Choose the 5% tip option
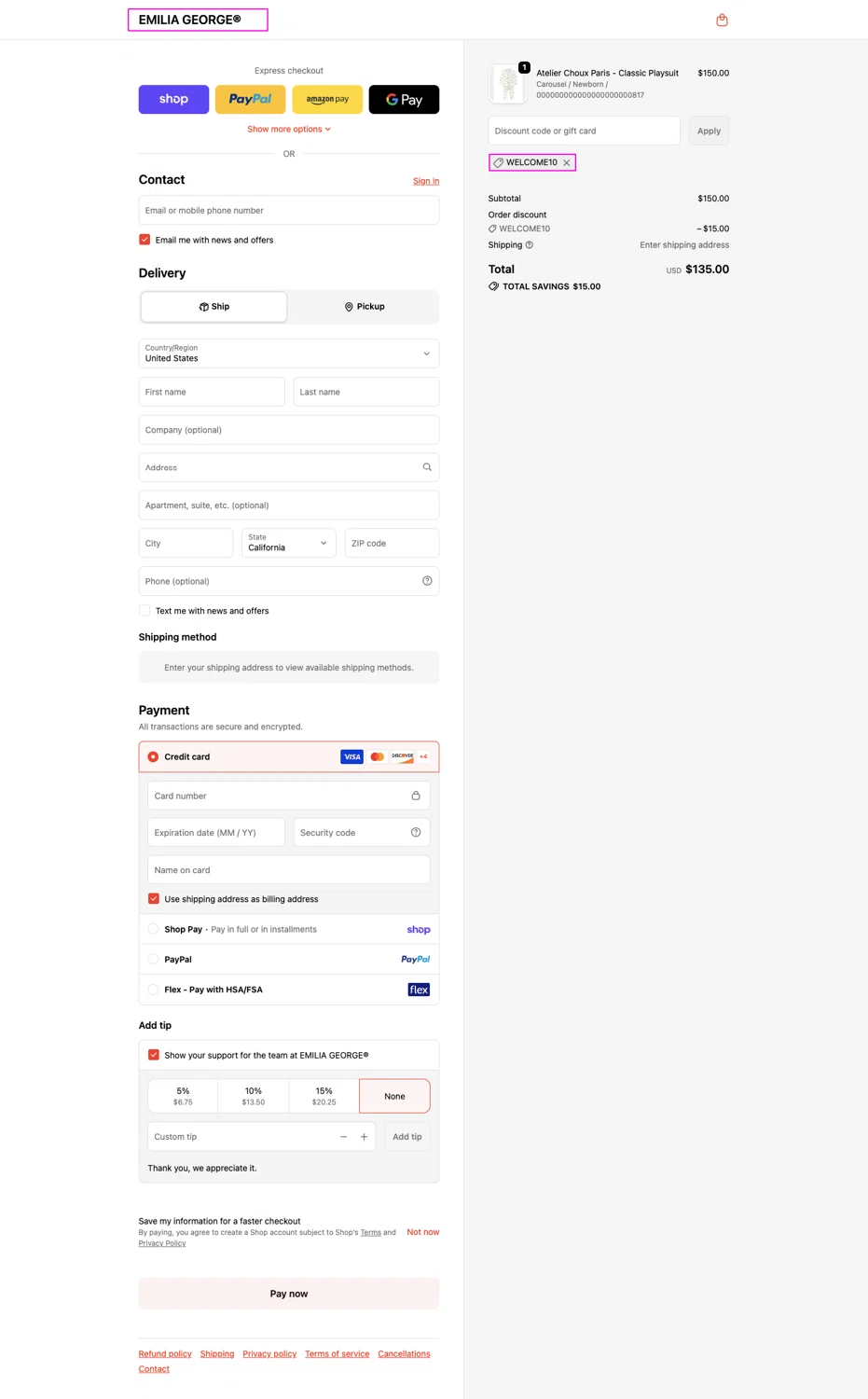 pyautogui.click(x=183, y=1096)
